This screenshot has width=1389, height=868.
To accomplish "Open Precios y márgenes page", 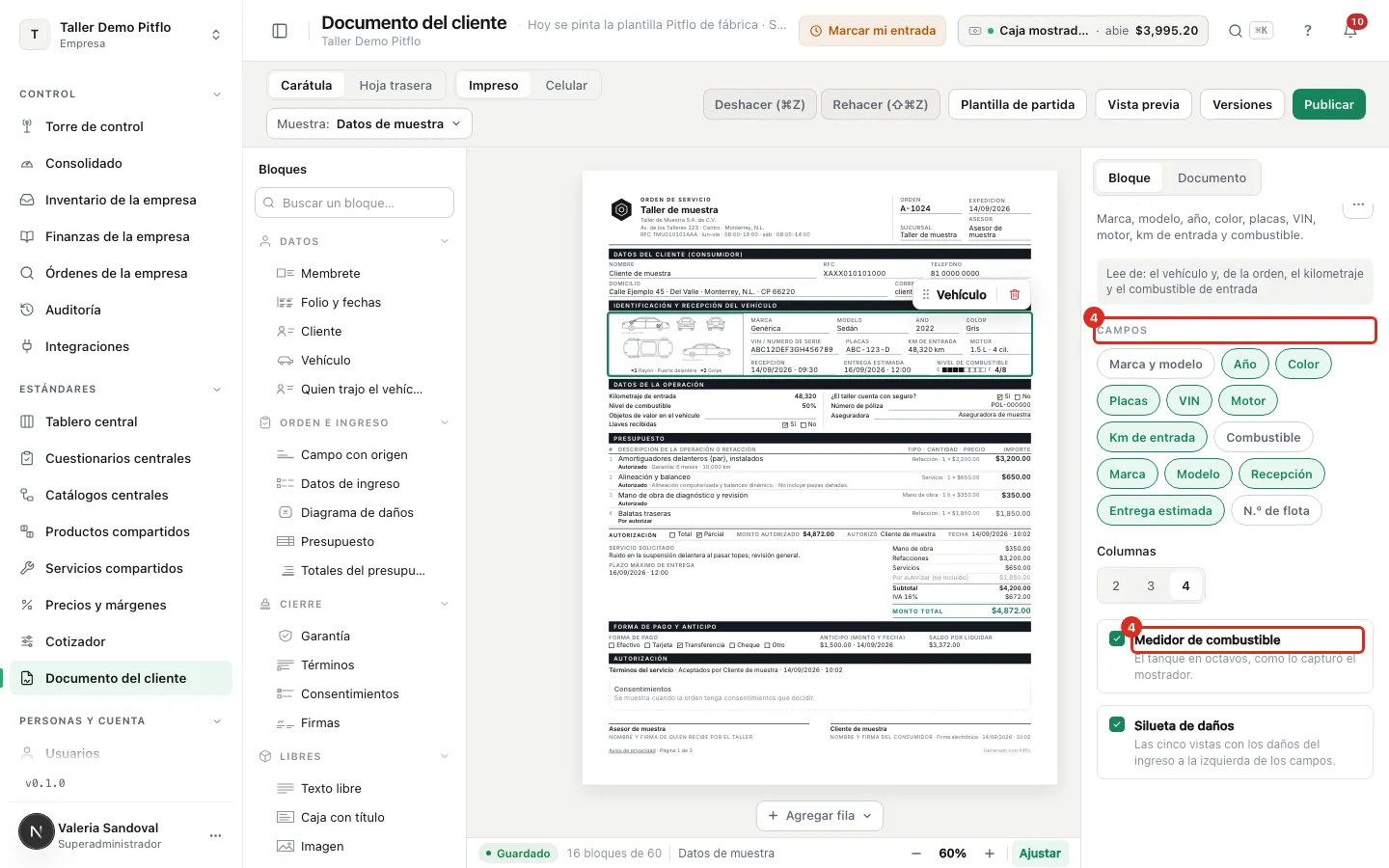I will pos(121,605).
